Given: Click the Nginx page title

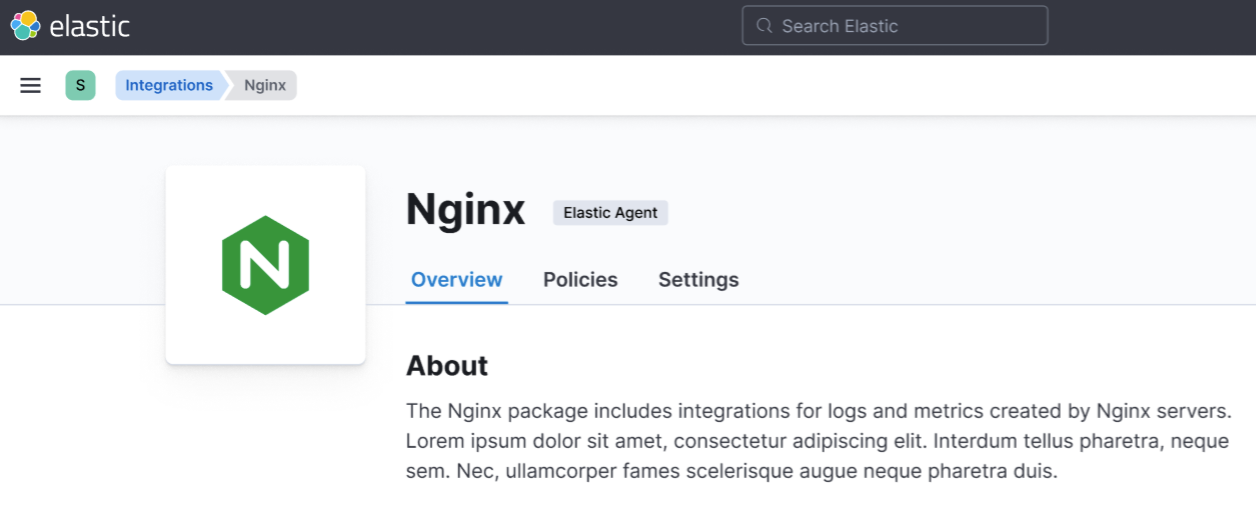Looking at the screenshot, I should pyautogui.click(x=465, y=210).
